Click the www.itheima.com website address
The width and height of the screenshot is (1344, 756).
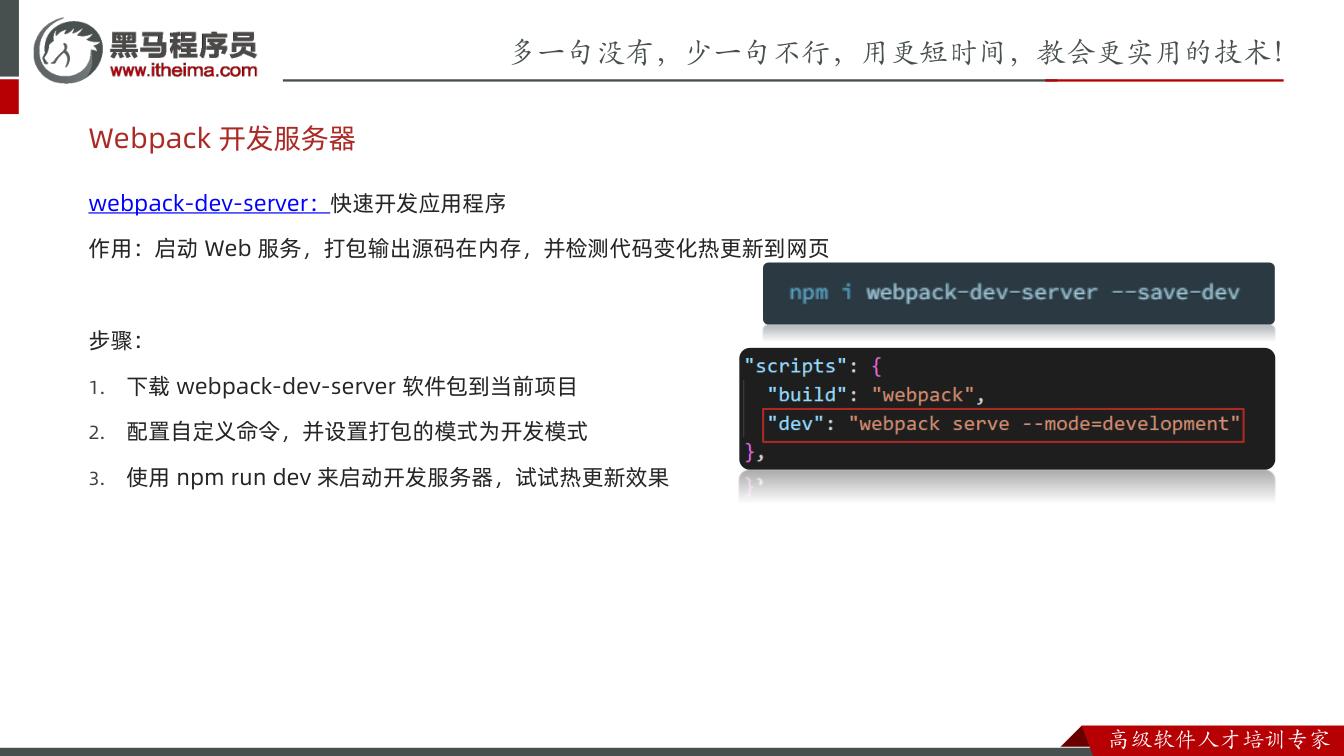pyautogui.click(x=183, y=70)
